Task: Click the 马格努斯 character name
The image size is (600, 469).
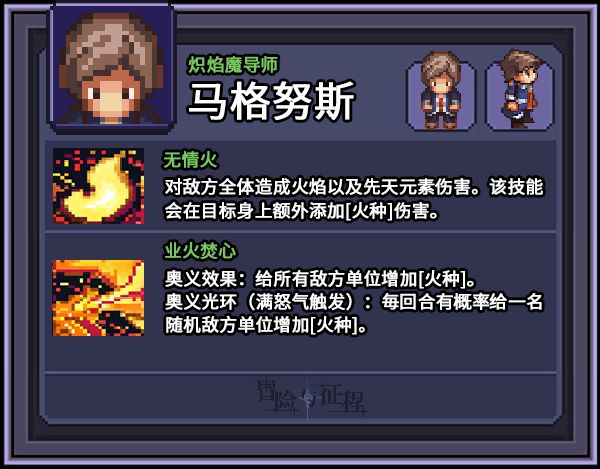Action: tap(272, 101)
